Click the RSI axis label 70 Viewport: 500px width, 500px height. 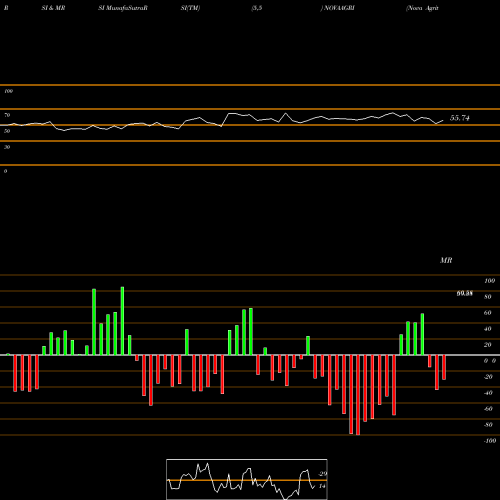point(7,115)
